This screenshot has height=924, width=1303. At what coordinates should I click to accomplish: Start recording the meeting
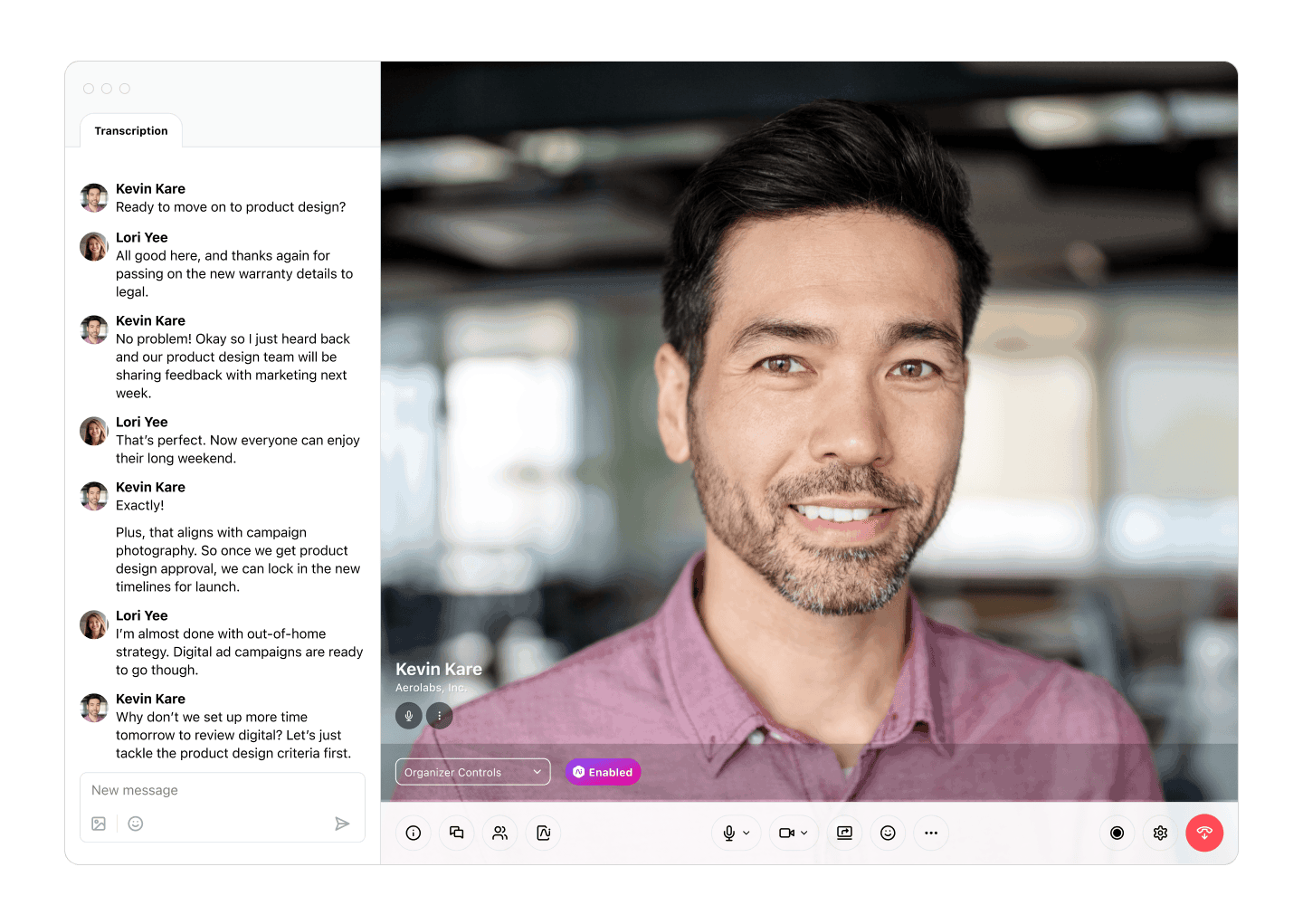click(x=1118, y=833)
